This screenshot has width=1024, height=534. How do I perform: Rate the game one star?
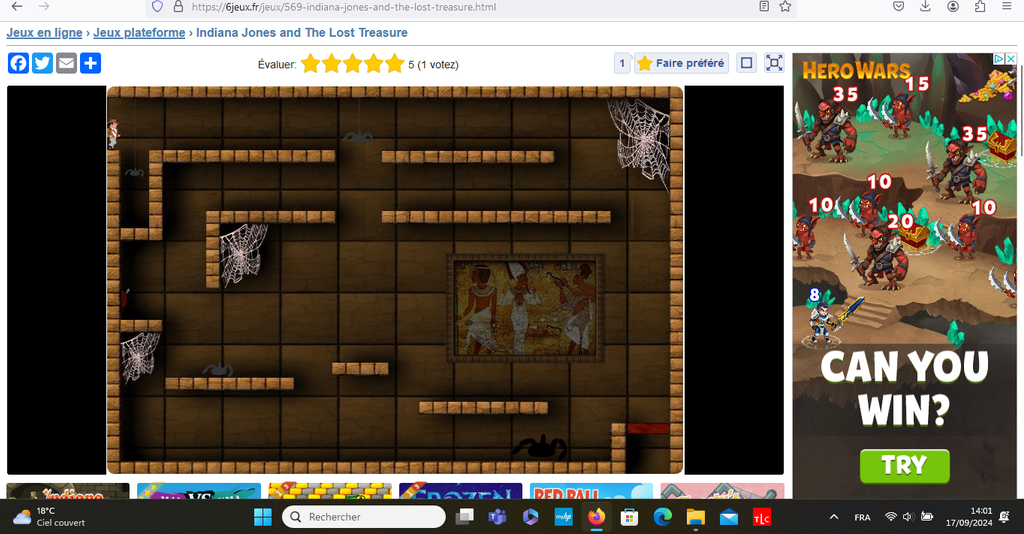click(311, 64)
